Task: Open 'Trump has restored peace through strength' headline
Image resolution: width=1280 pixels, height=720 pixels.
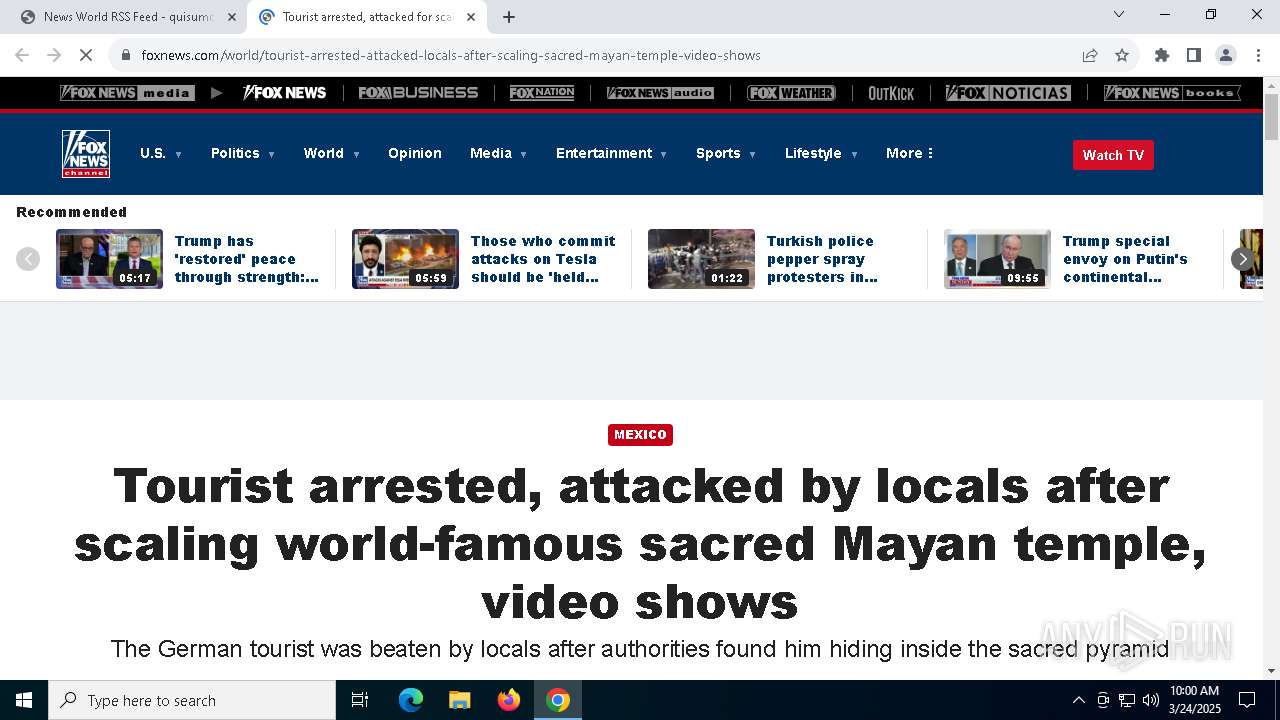Action: click(247, 259)
